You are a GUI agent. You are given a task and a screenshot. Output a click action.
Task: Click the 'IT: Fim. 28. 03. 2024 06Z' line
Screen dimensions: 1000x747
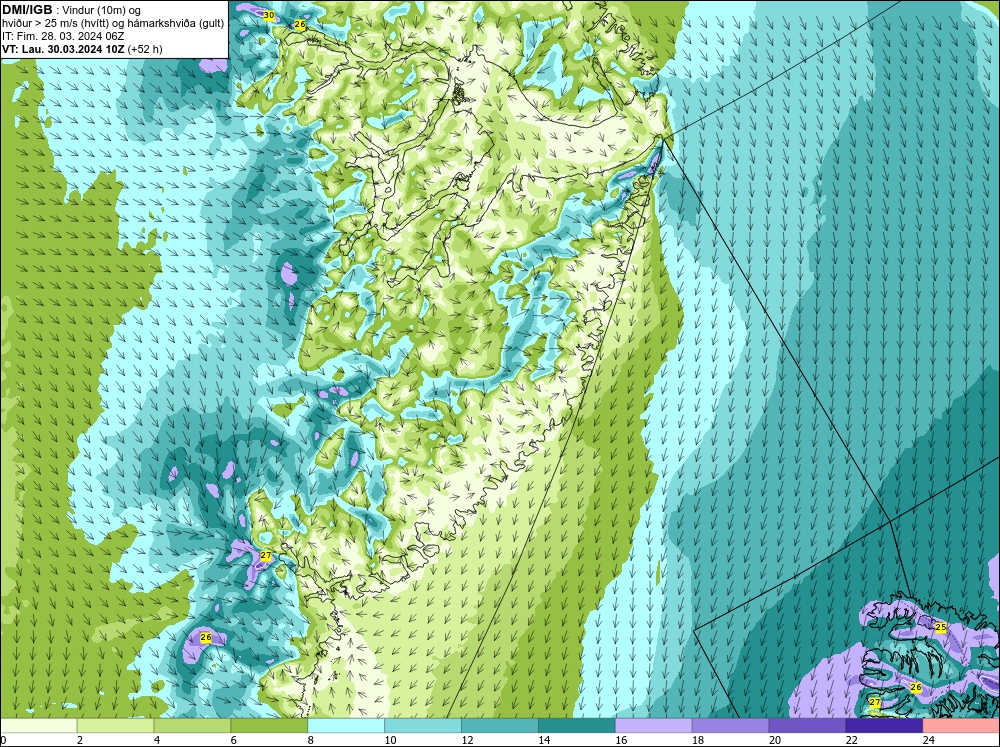[x=64, y=36]
